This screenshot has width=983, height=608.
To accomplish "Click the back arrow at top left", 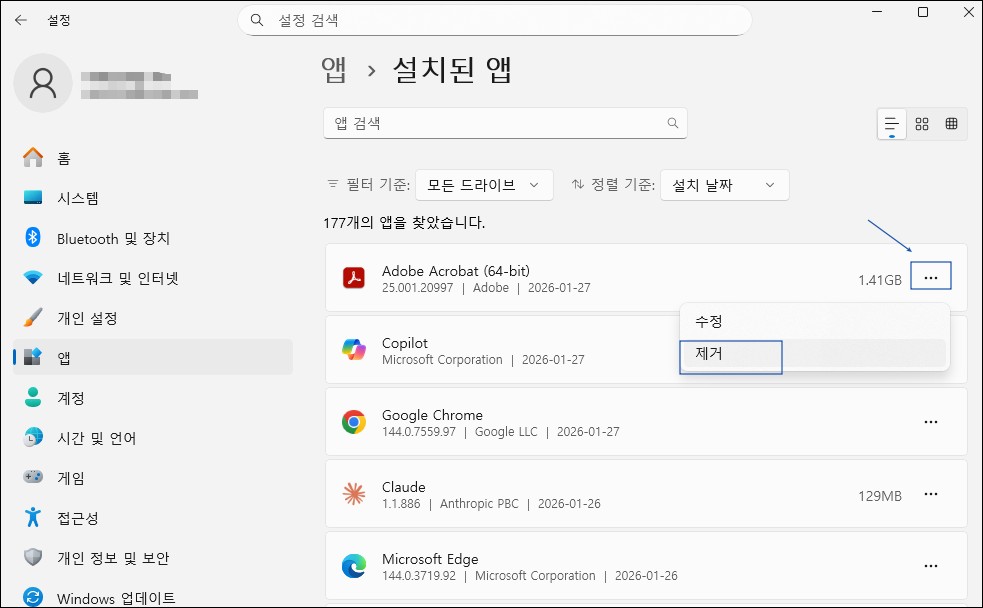I will (20, 19).
